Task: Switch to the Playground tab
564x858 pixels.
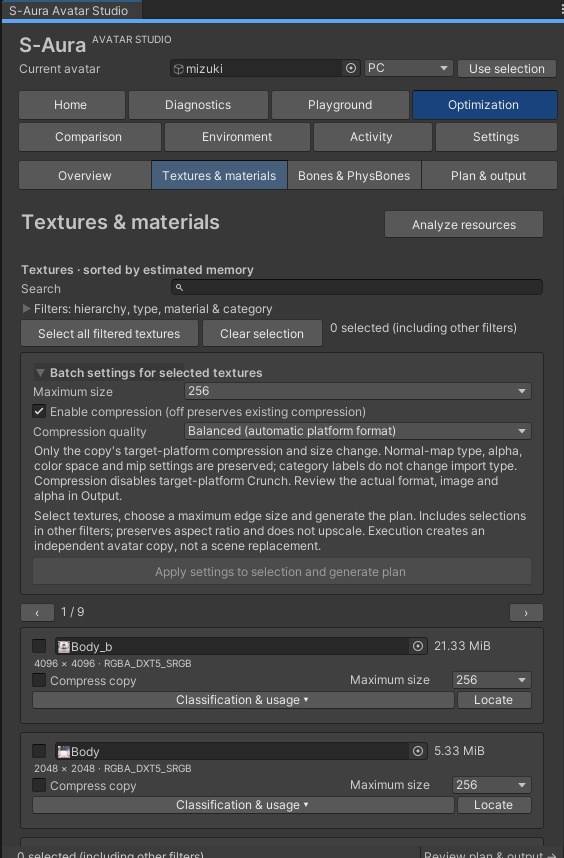Action: tap(340, 105)
